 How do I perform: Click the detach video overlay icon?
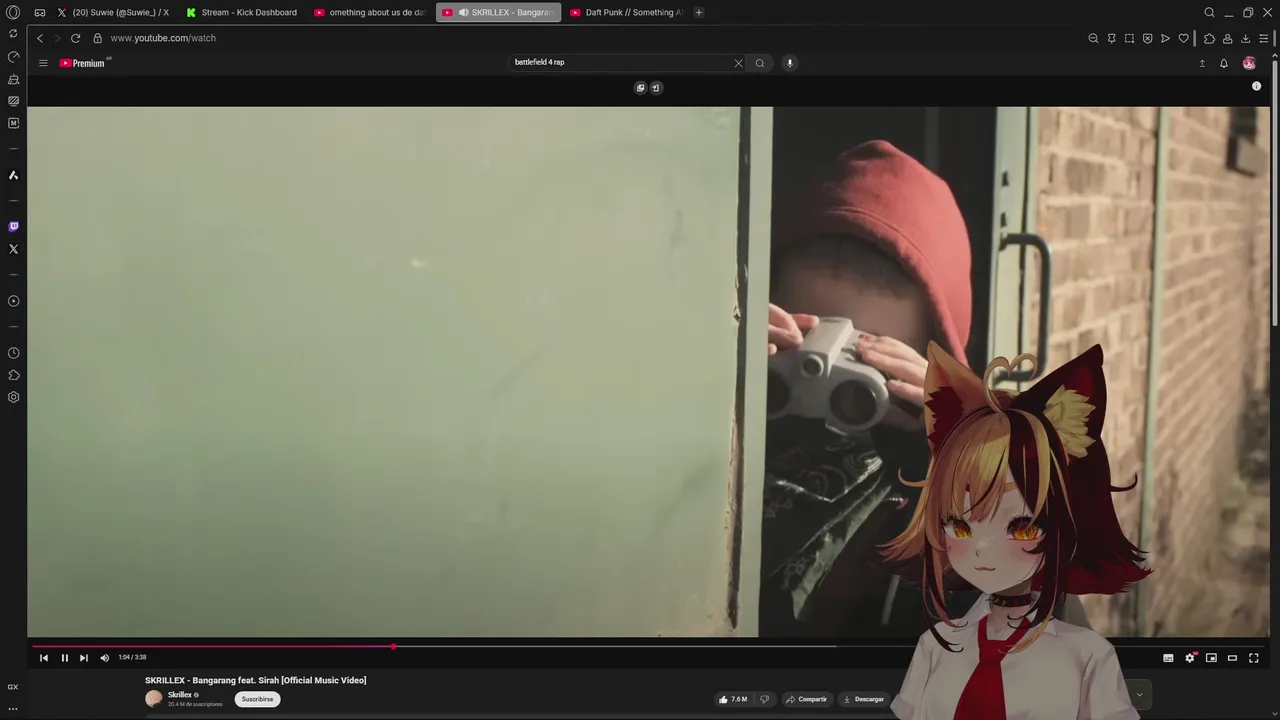(656, 88)
